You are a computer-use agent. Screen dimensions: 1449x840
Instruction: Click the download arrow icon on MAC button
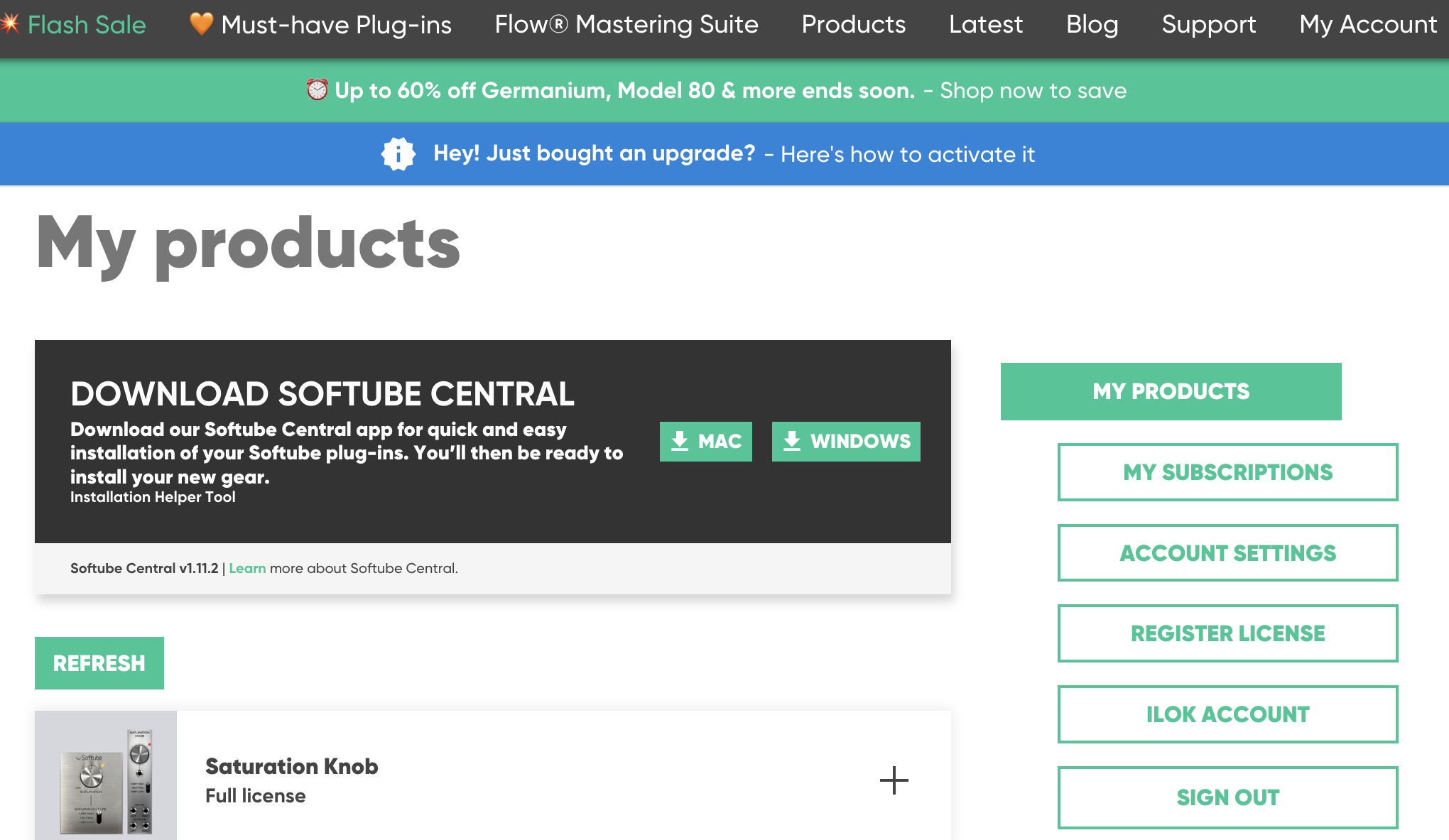[680, 442]
